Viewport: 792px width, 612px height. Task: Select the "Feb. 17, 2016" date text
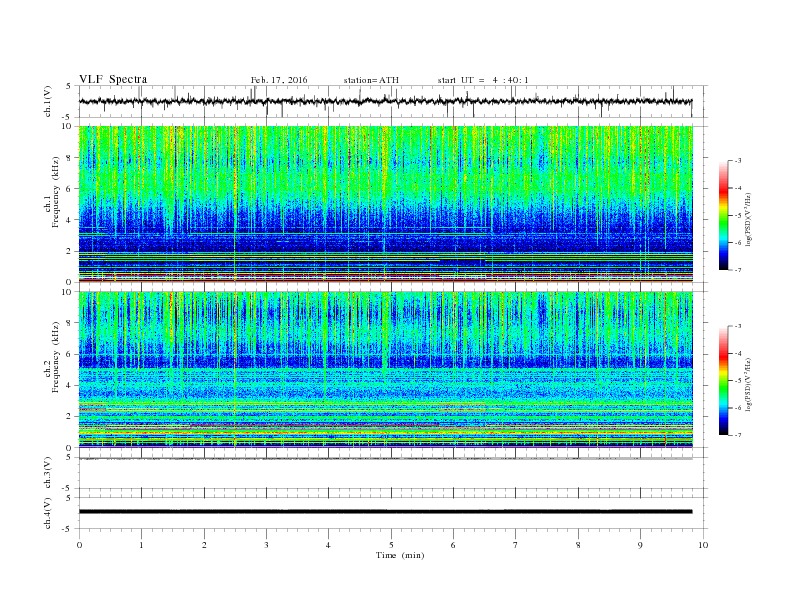279,80
